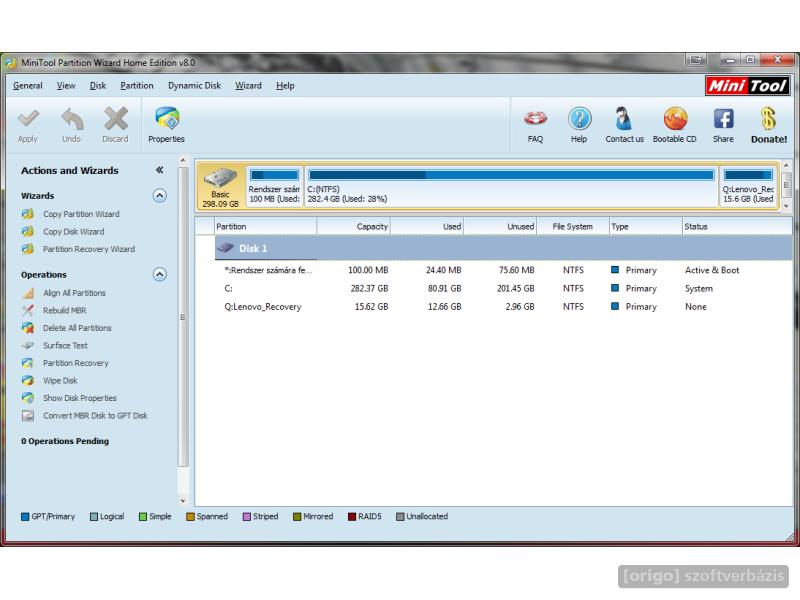Open the FAQ lifebuoy icon
The height and width of the screenshot is (600, 800).
tap(535, 118)
